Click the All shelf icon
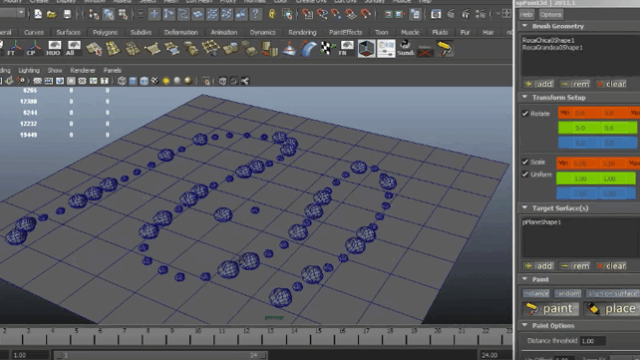Viewport: 640px width, 360px height. [x=73, y=48]
